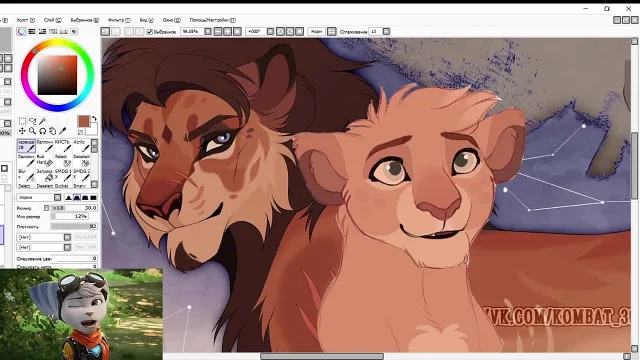Click the undo arrow in the toolbar

tap(105, 31)
